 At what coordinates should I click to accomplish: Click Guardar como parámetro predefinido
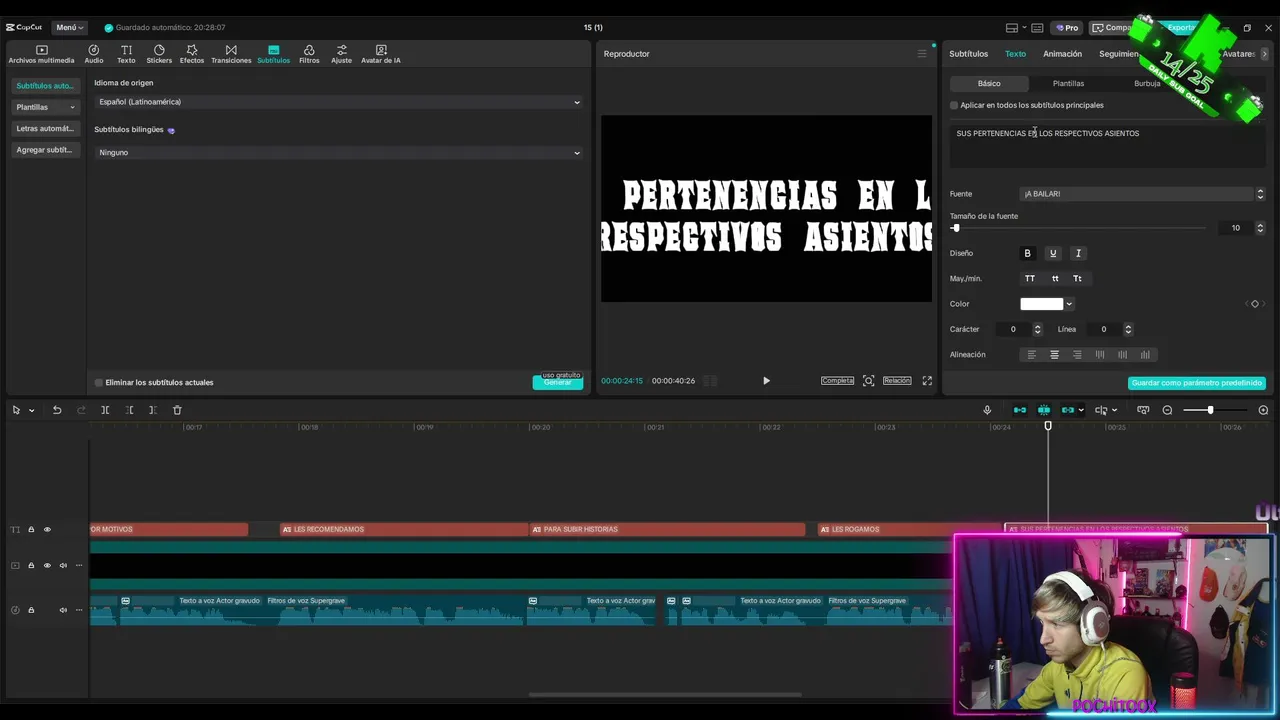point(1197,383)
